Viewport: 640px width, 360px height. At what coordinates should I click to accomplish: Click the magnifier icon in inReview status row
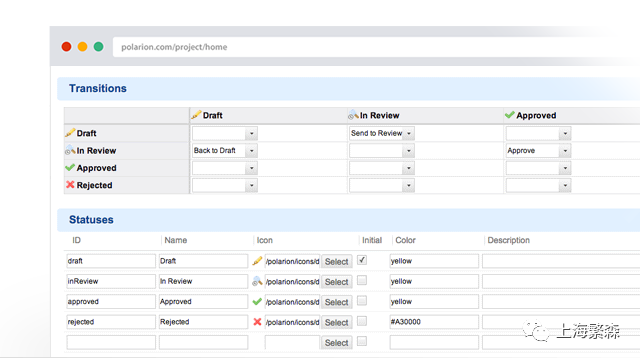[257, 281]
